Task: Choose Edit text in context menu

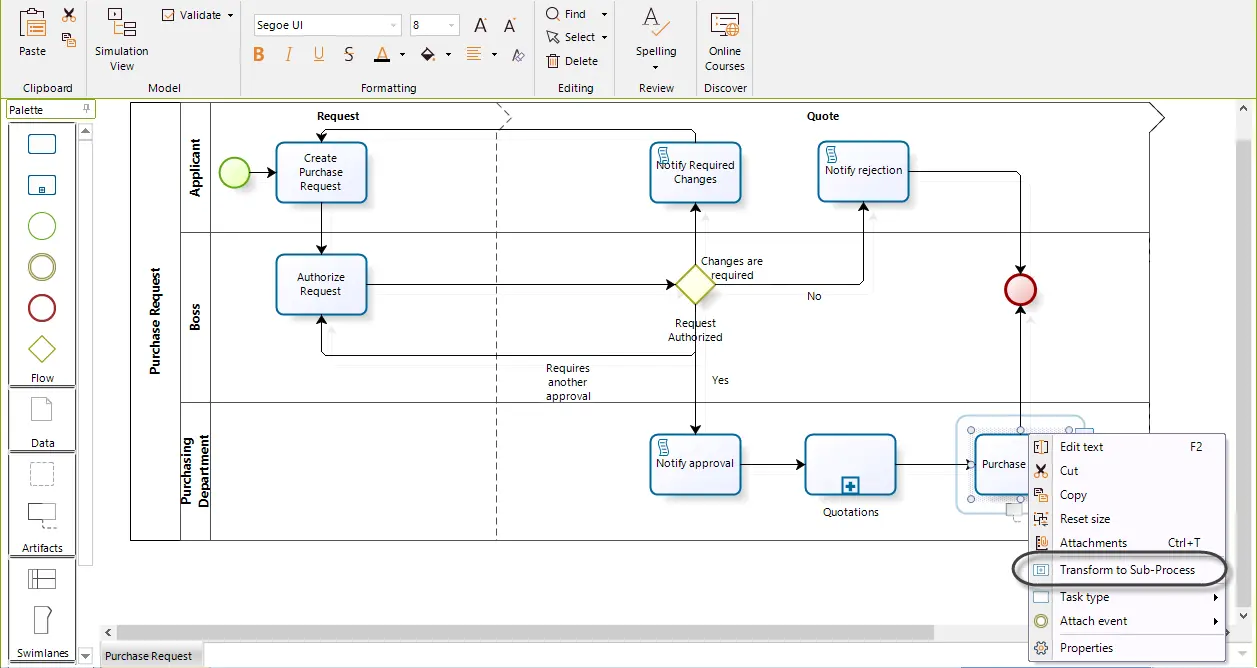Action: pyautogui.click(x=1126, y=447)
